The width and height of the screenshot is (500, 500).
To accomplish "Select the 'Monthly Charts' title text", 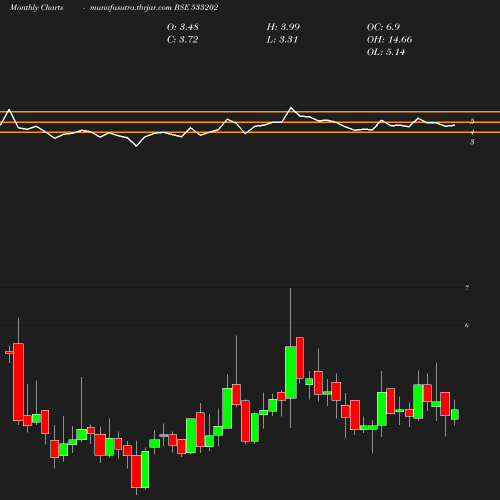I will coord(36,8).
